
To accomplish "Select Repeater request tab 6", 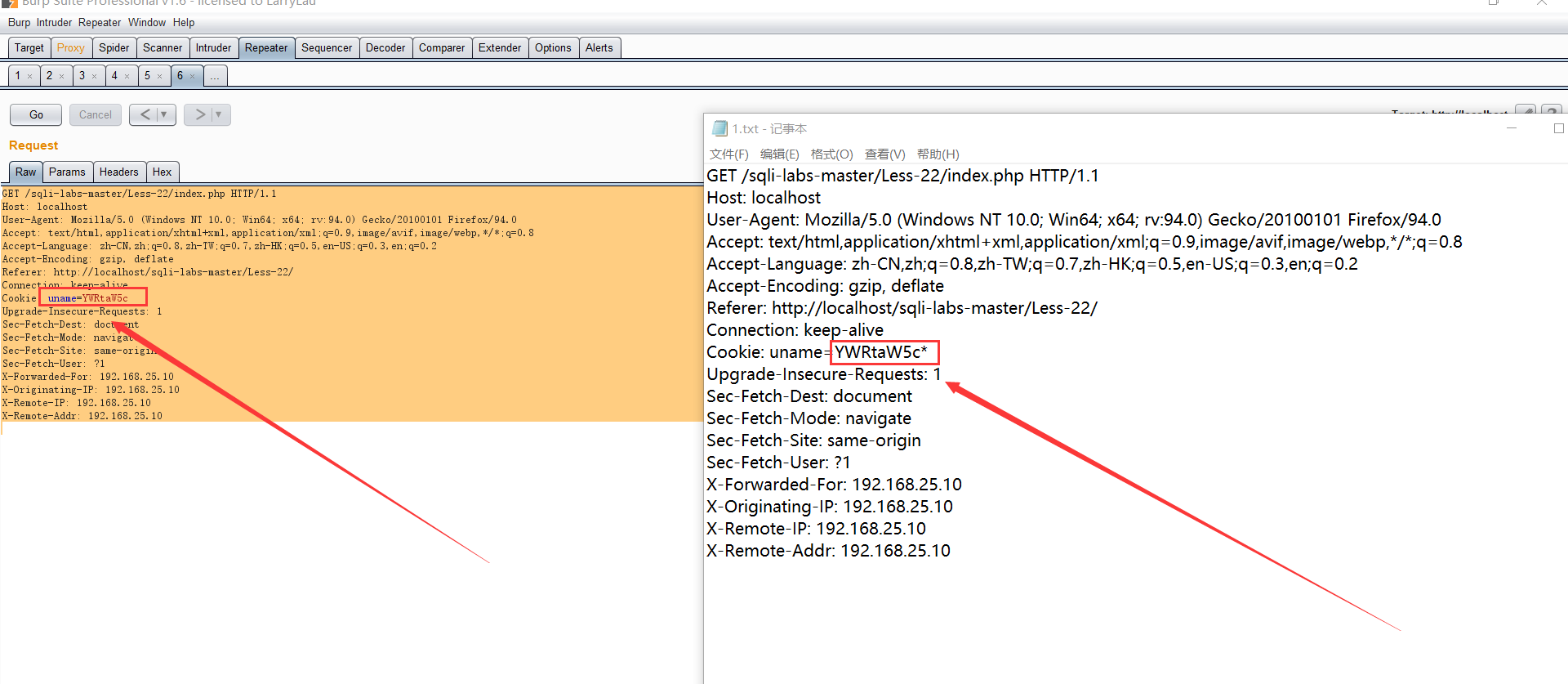I will 180,75.
